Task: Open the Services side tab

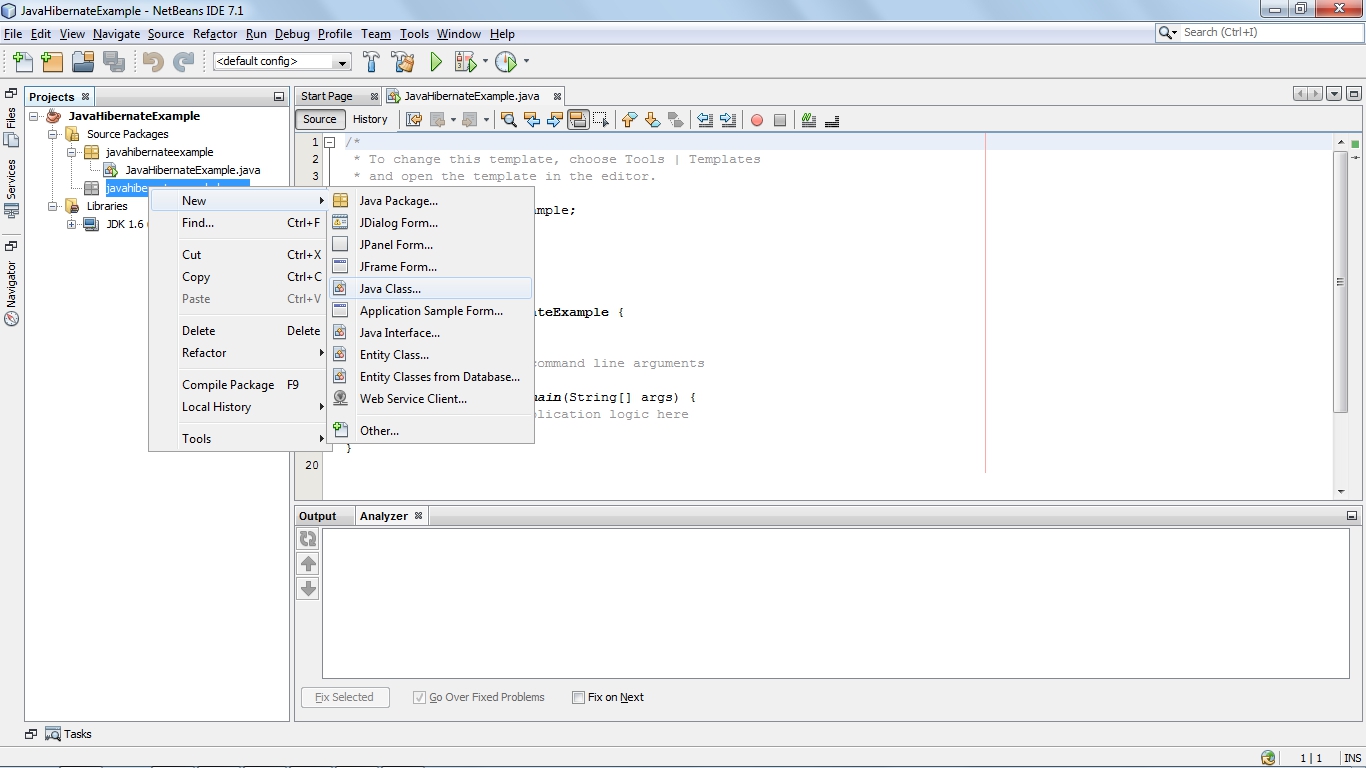Action: [x=12, y=189]
